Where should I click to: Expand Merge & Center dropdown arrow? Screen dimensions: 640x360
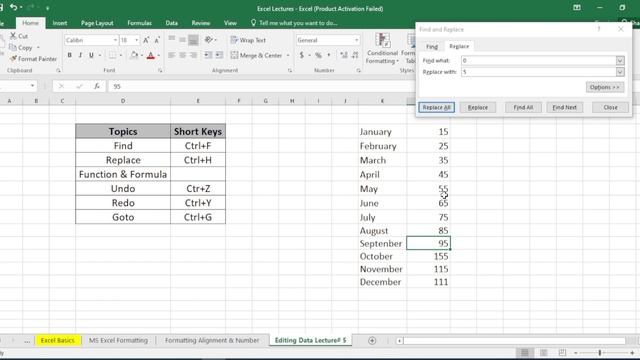click(288, 55)
